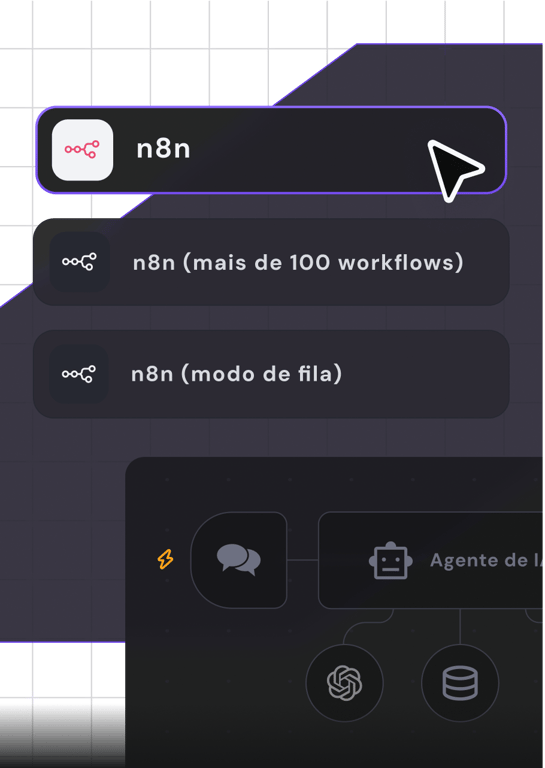Choose the n8n (modo de fila) option
545x768 pixels.
coord(271,374)
